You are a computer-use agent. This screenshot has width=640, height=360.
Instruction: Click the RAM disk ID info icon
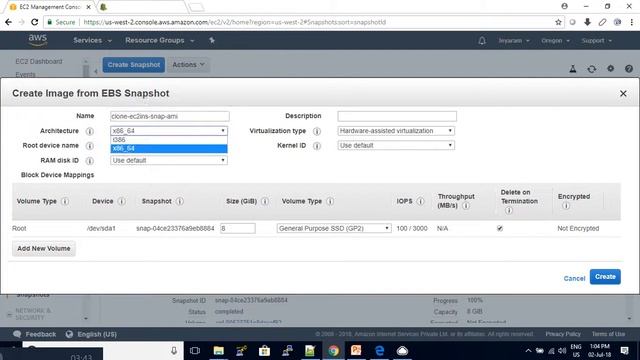tap(89, 161)
